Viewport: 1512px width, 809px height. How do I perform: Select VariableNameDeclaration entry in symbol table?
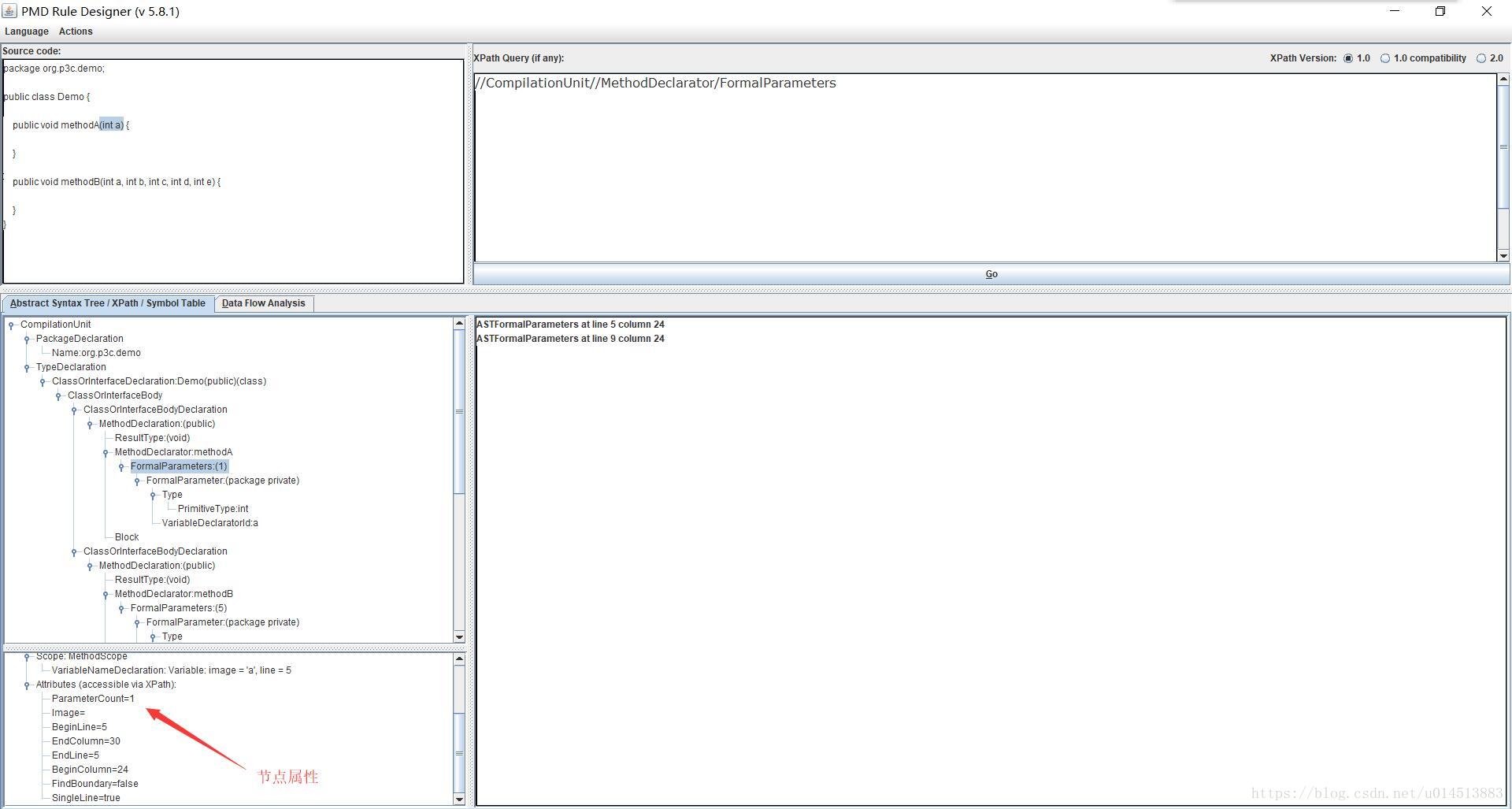[172, 670]
